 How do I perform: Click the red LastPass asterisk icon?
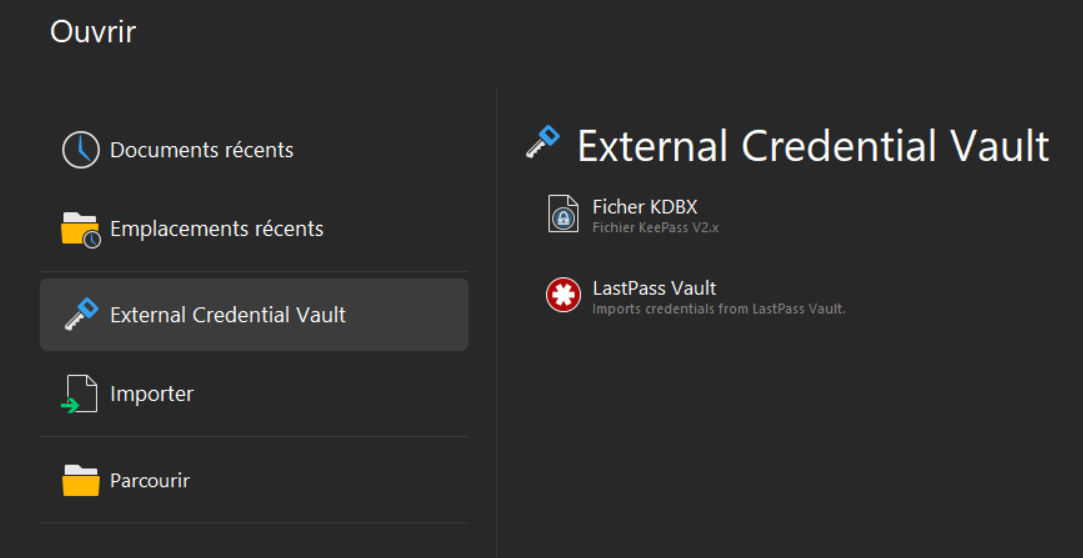click(563, 296)
